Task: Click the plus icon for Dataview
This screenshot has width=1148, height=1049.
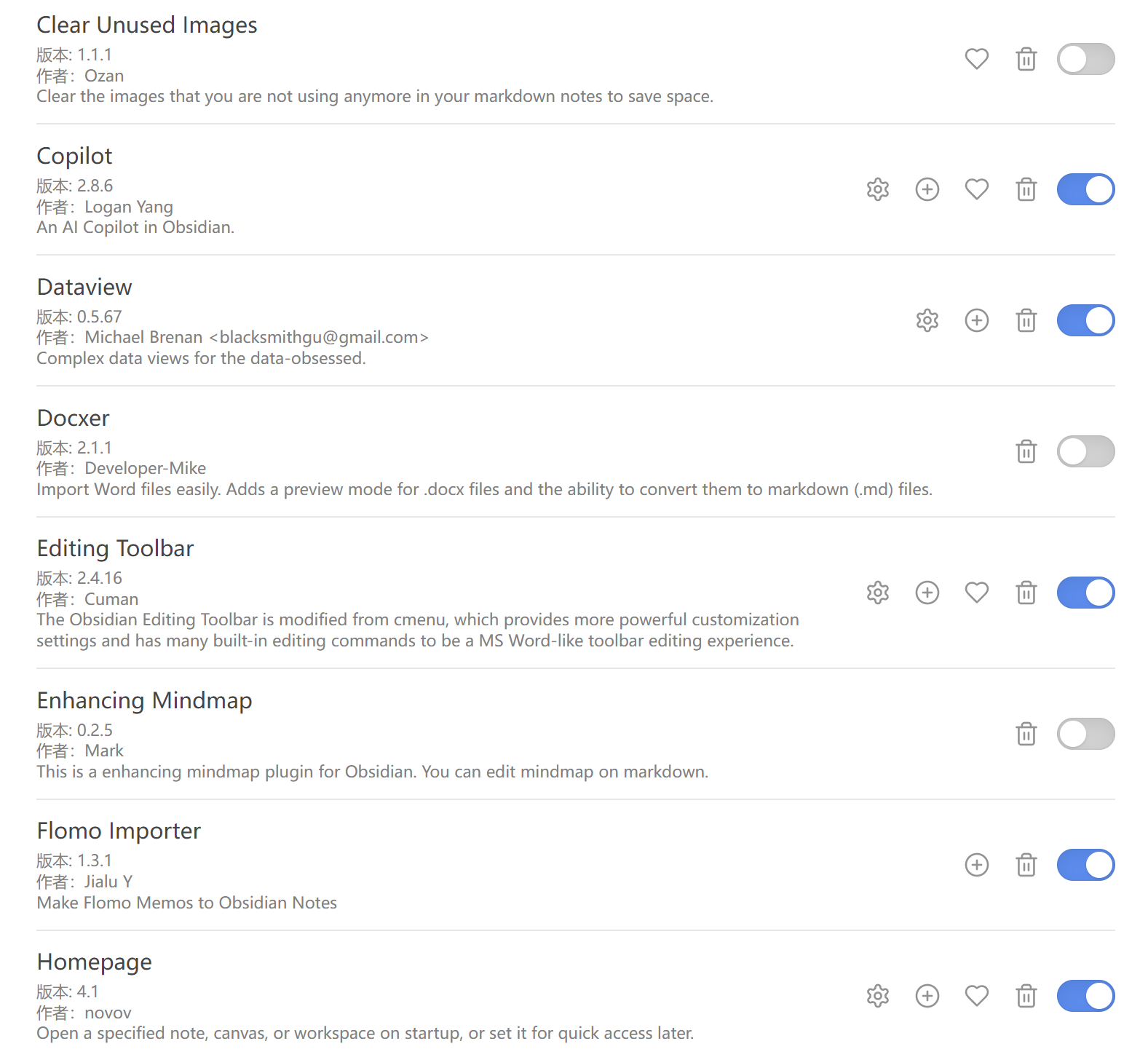Action: [x=977, y=320]
